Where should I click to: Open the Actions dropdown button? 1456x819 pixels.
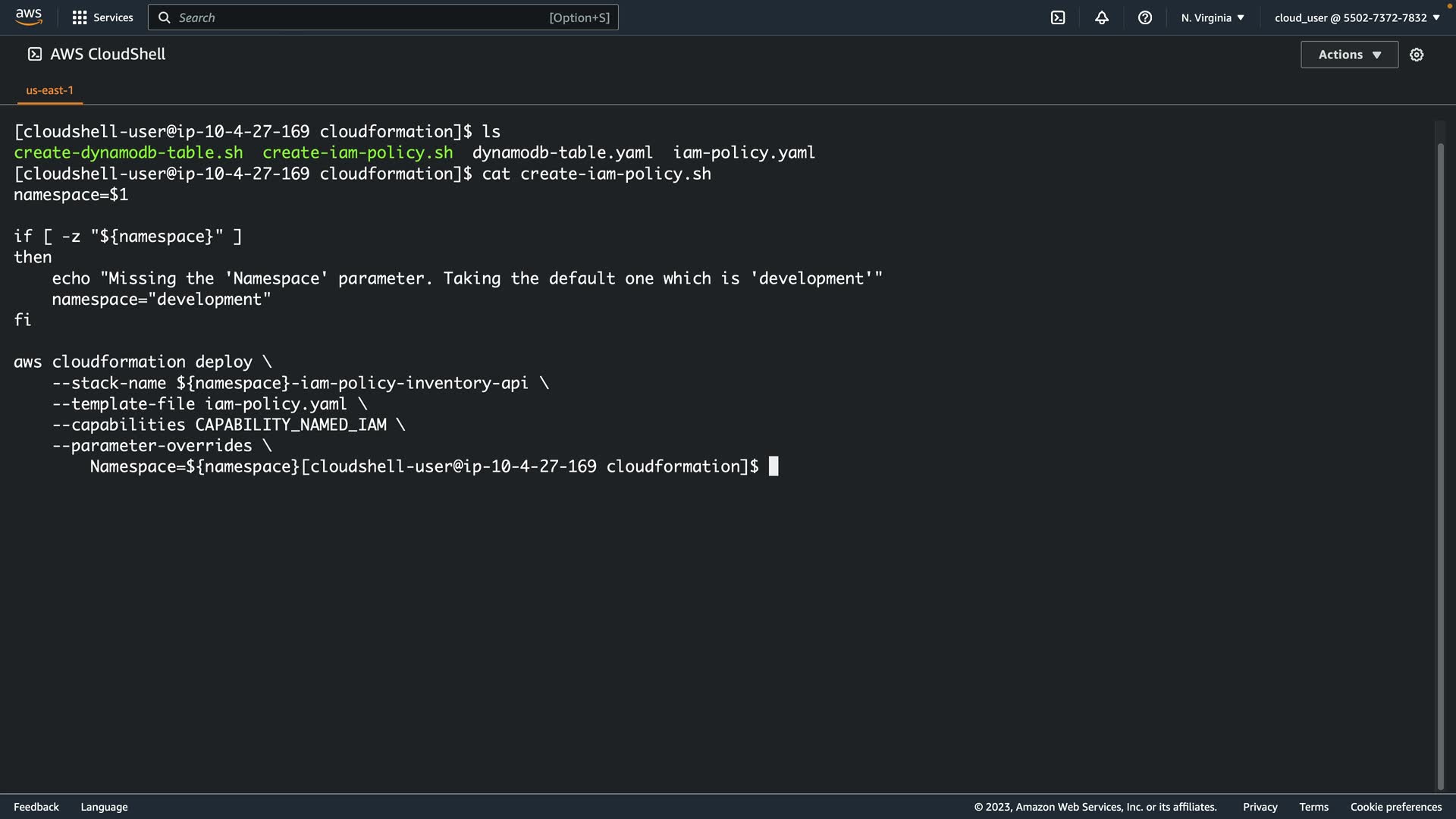1349,55
